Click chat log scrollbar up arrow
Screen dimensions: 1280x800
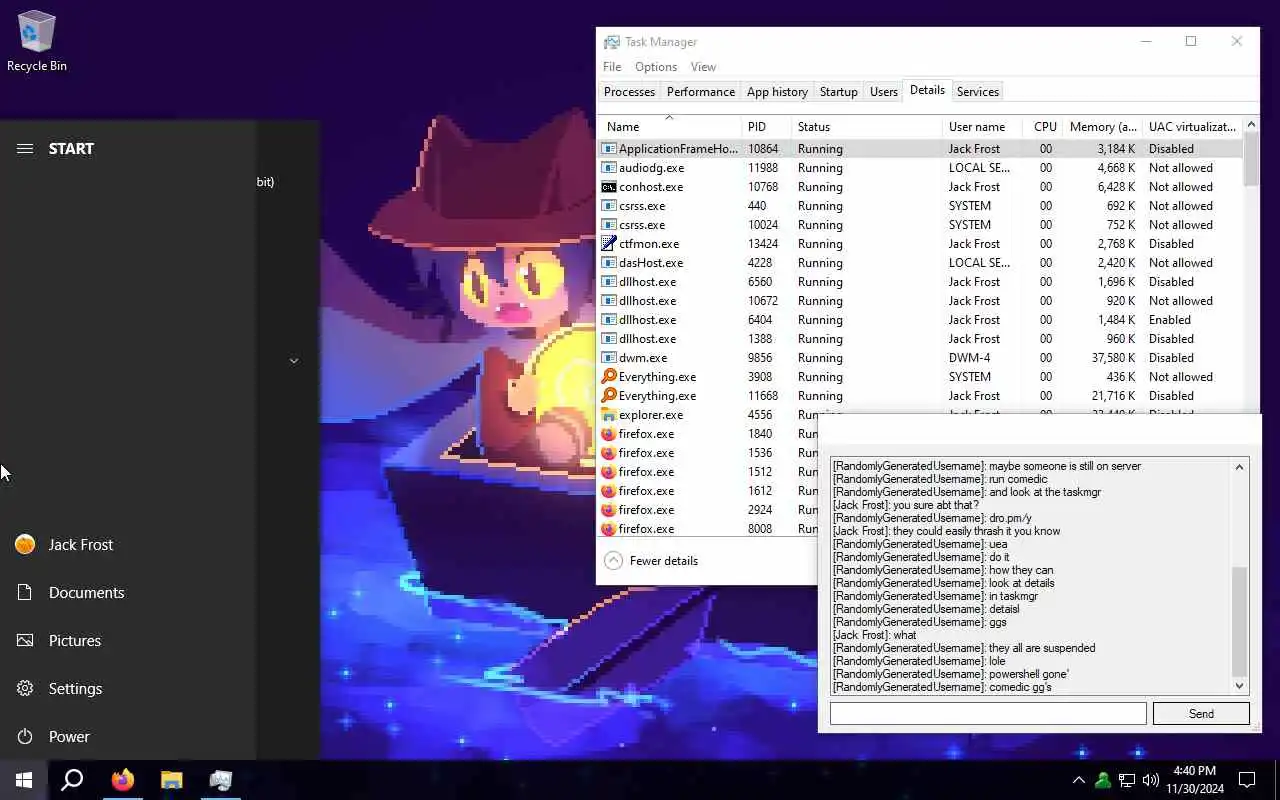(x=1240, y=467)
